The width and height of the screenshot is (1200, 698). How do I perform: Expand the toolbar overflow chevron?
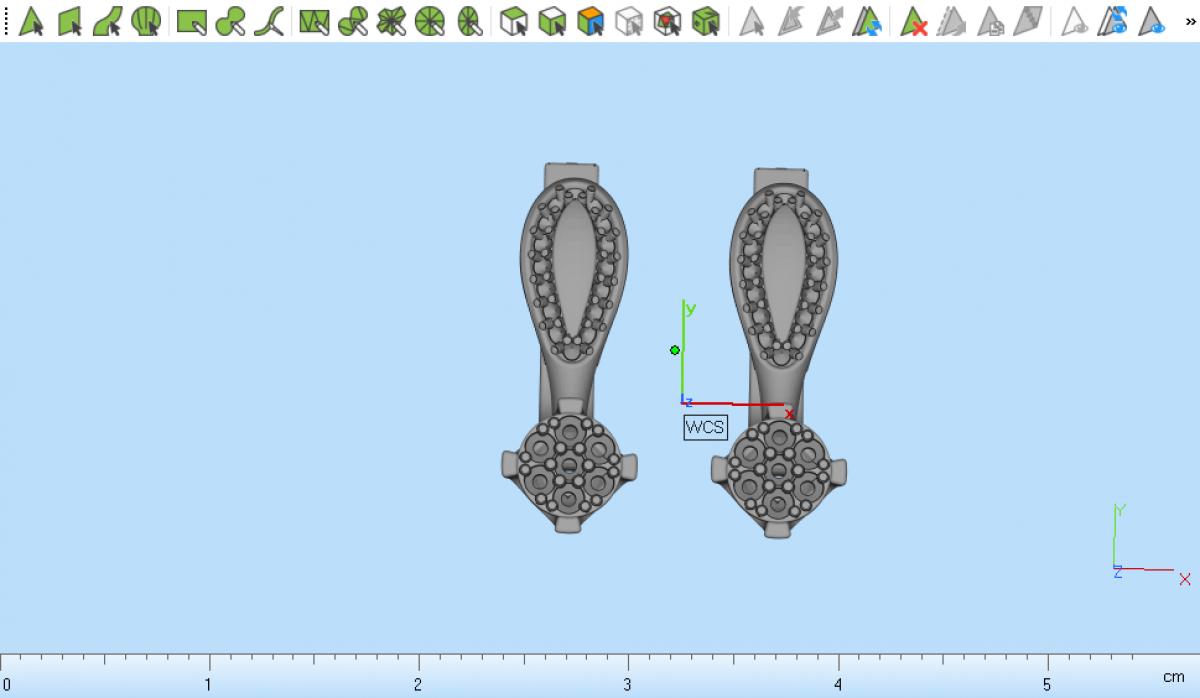click(1190, 21)
